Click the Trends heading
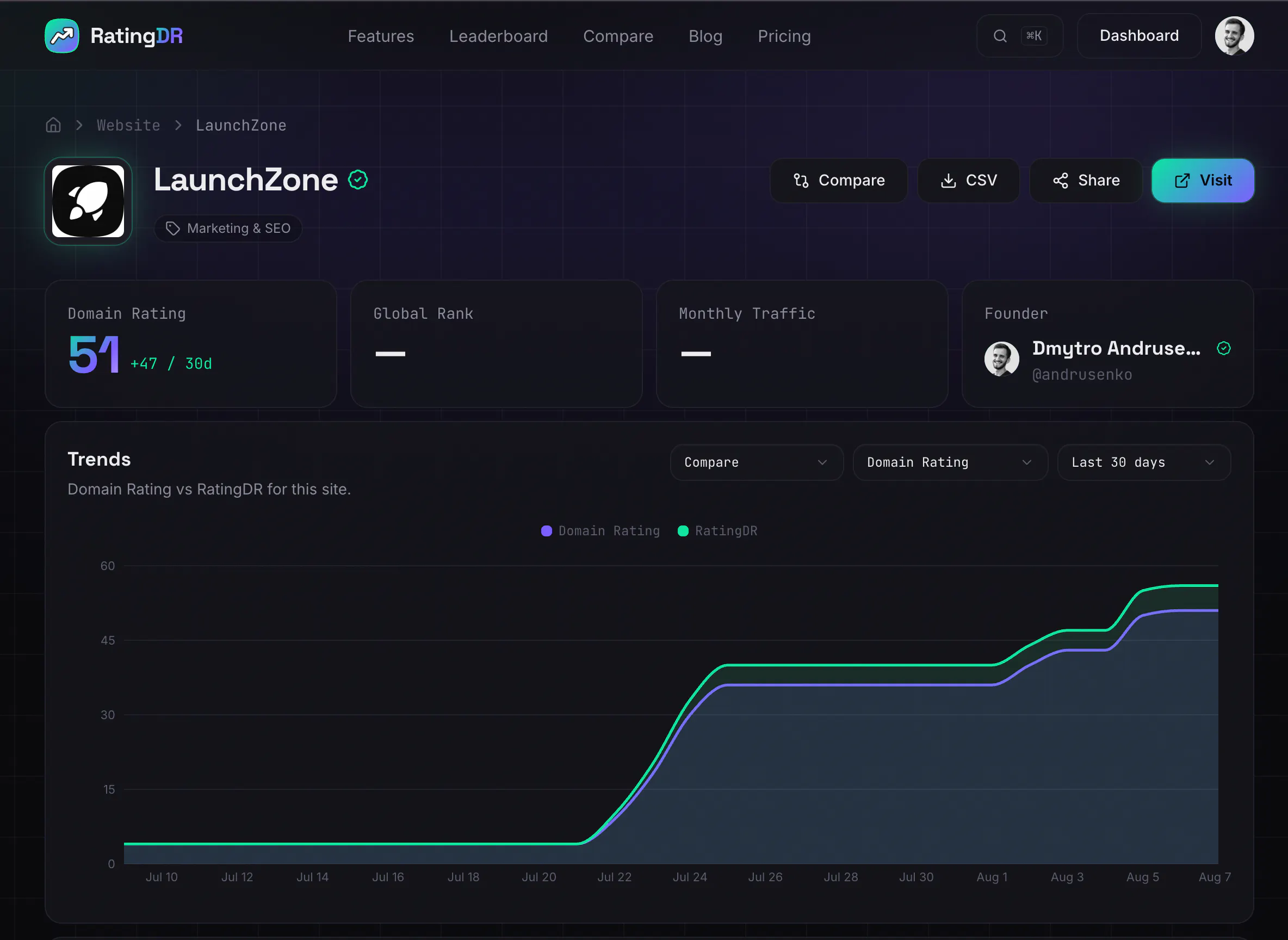This screenshot has height=940, width=1288. (99, 459)
